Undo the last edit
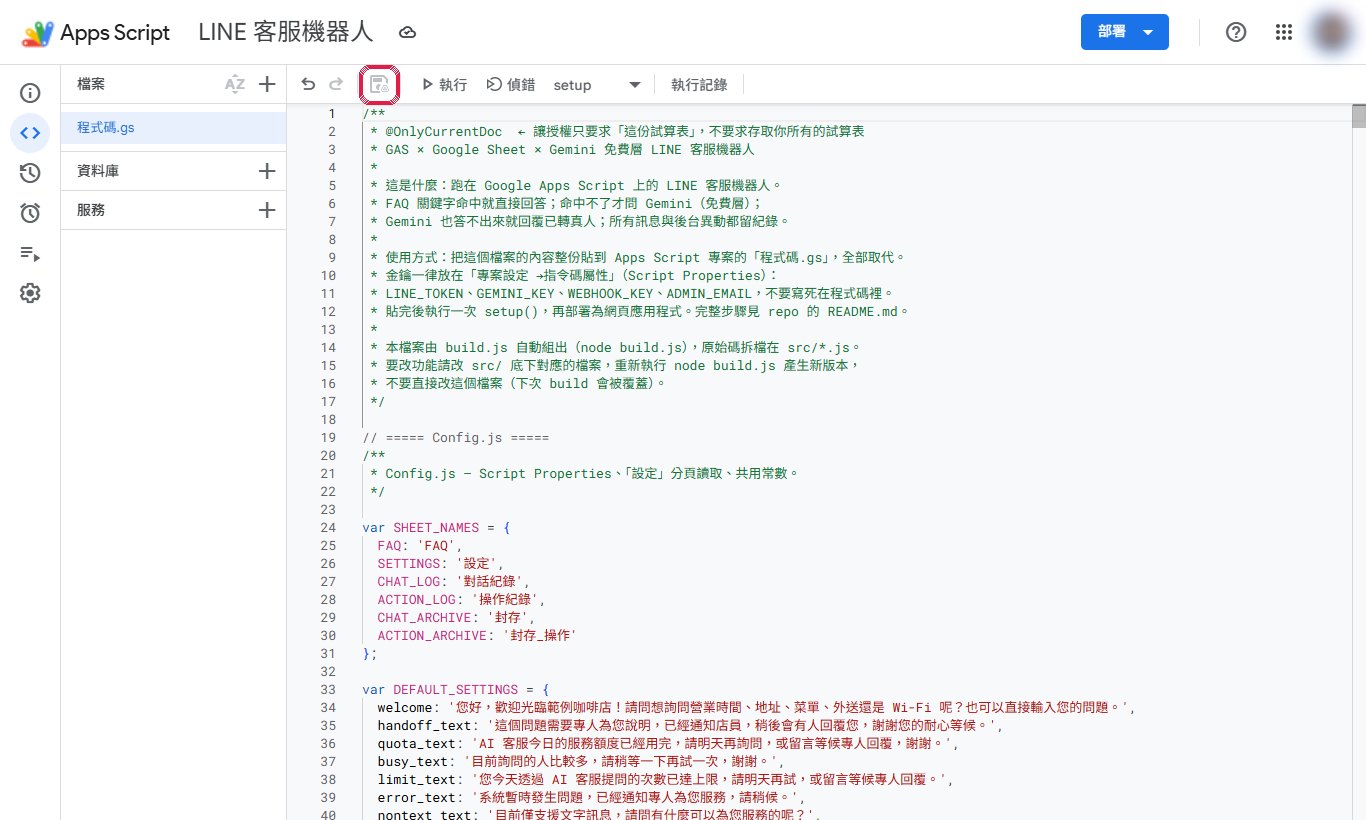Image resolution: width=1366 pixels, height=820 pixels. coord(308,85)
